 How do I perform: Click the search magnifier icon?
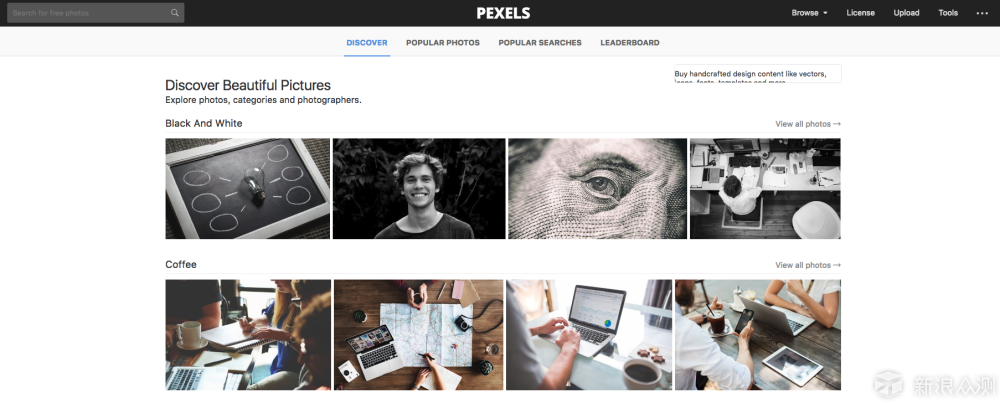(x=175, y=13)
